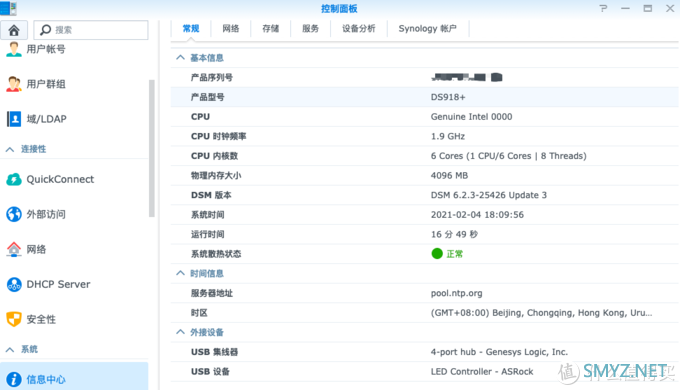Click the 产品型号 row label
Image resolution: width=680 pixels, height=390 pixels.
click(207, 97)
